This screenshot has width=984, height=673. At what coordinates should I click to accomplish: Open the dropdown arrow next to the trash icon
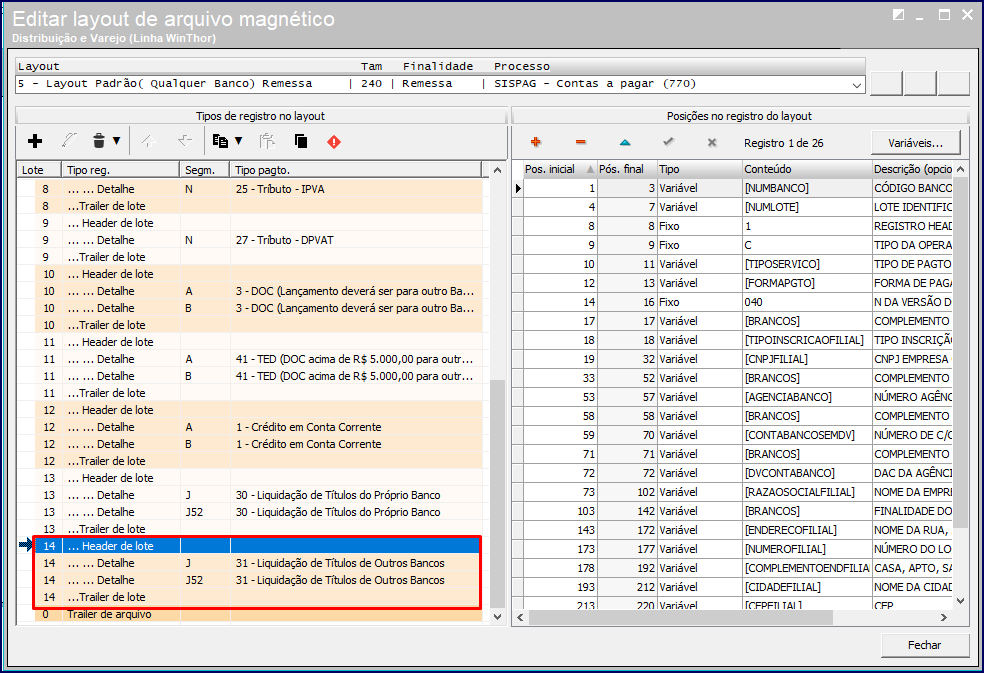point(117,141)
